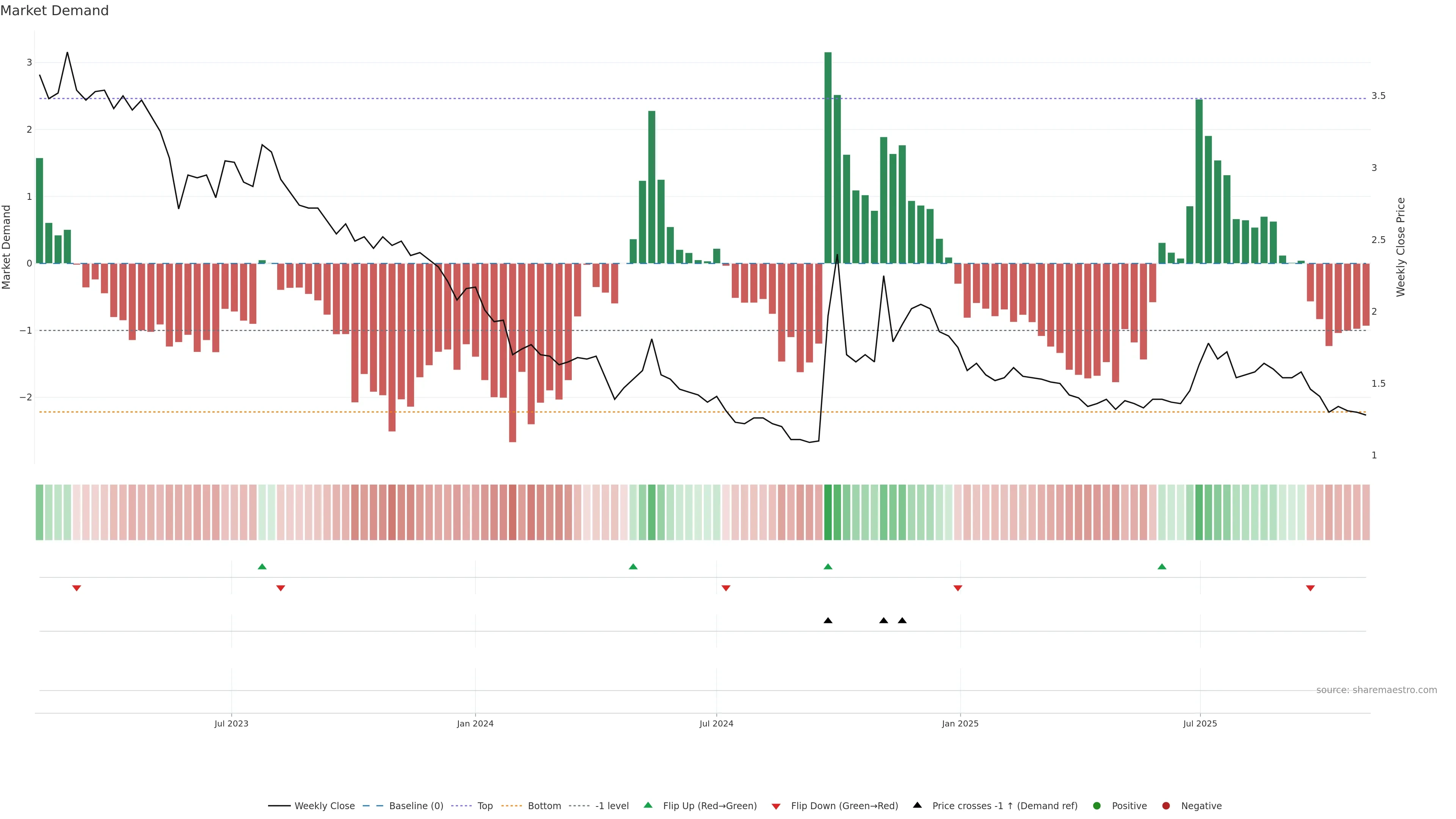Toggle the Top dotted line legend entry
1456x819 pixels.
tap(485, 805)
